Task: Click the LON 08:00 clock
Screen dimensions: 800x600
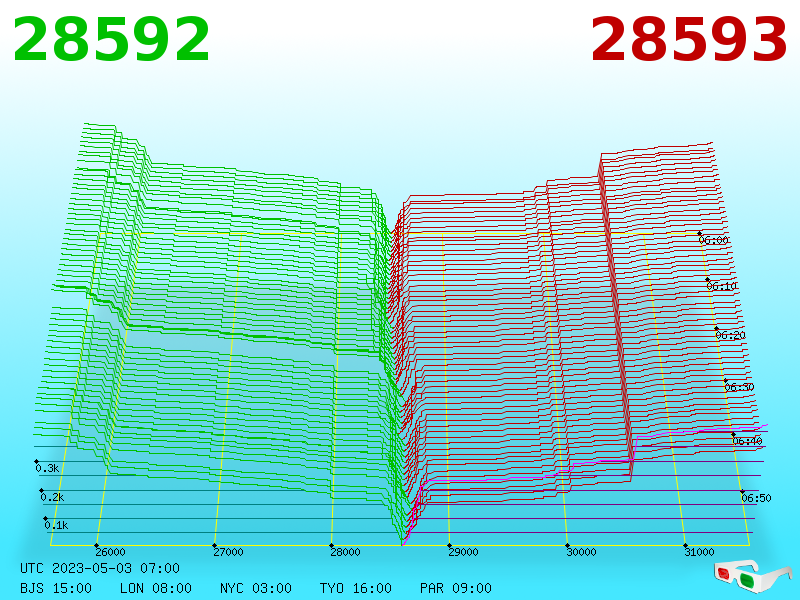Action: point(156,588)
